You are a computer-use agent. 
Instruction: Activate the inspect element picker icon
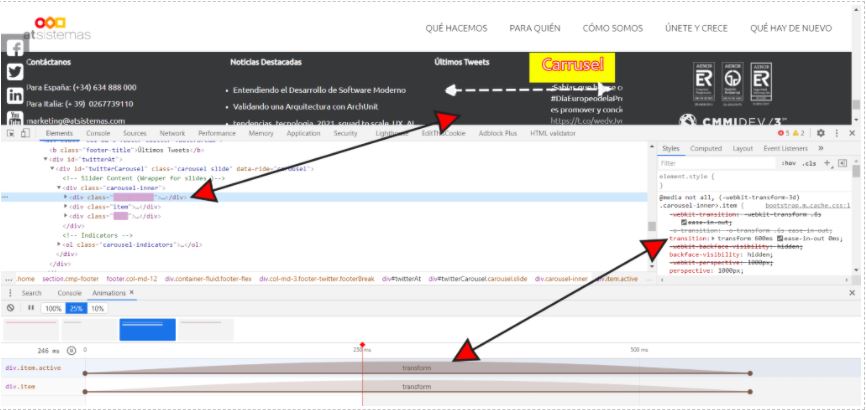(x=10, y=133)
